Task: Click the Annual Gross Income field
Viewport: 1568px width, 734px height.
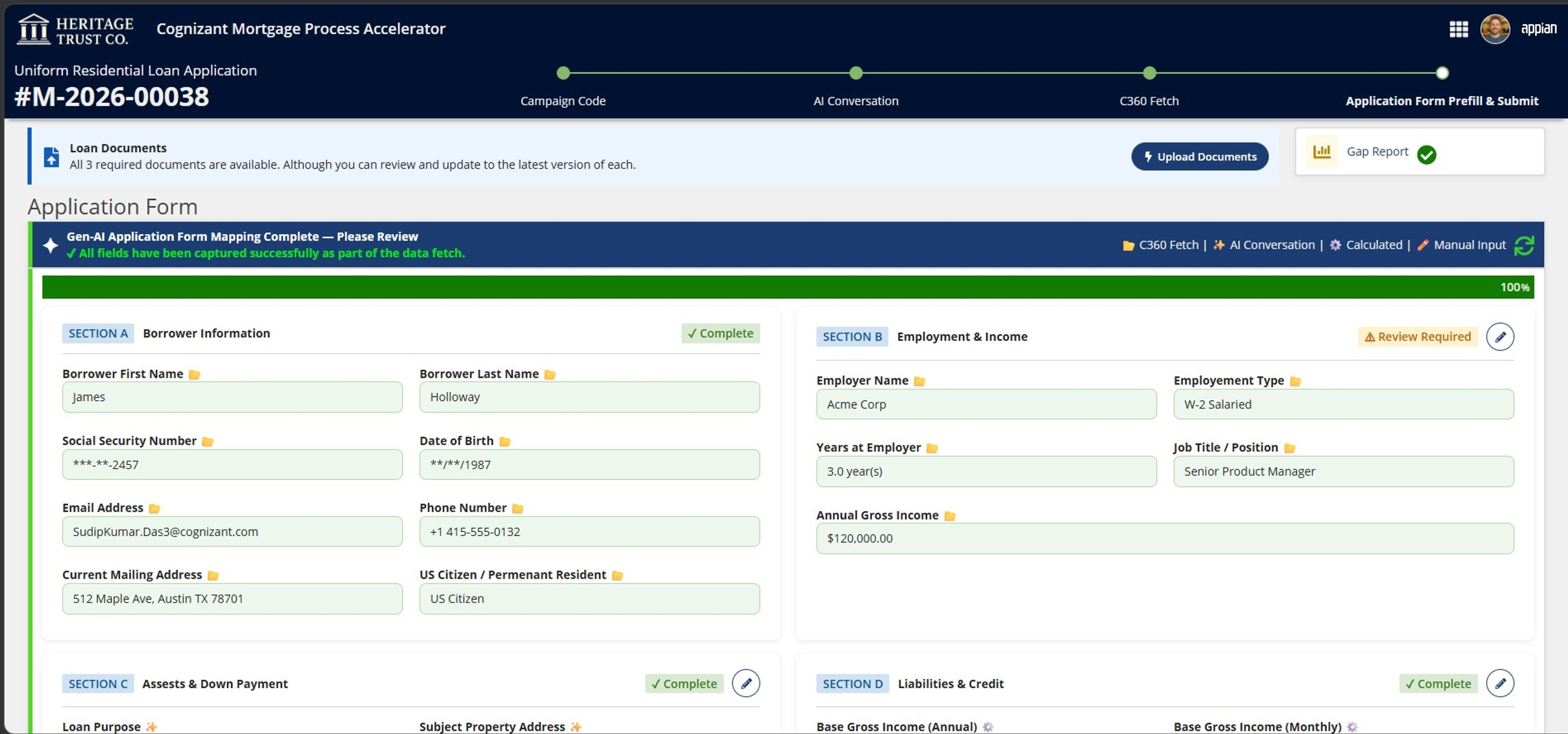Action: (x=1165, y=538)
